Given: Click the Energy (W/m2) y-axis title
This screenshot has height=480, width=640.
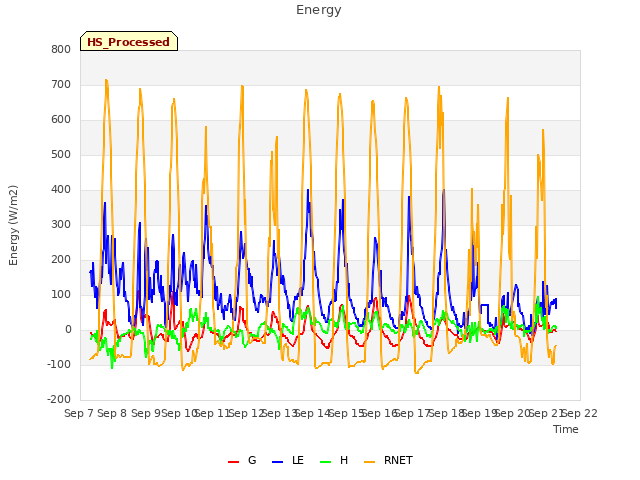Looking at the screenshot, I should click(x=13, y=225).
